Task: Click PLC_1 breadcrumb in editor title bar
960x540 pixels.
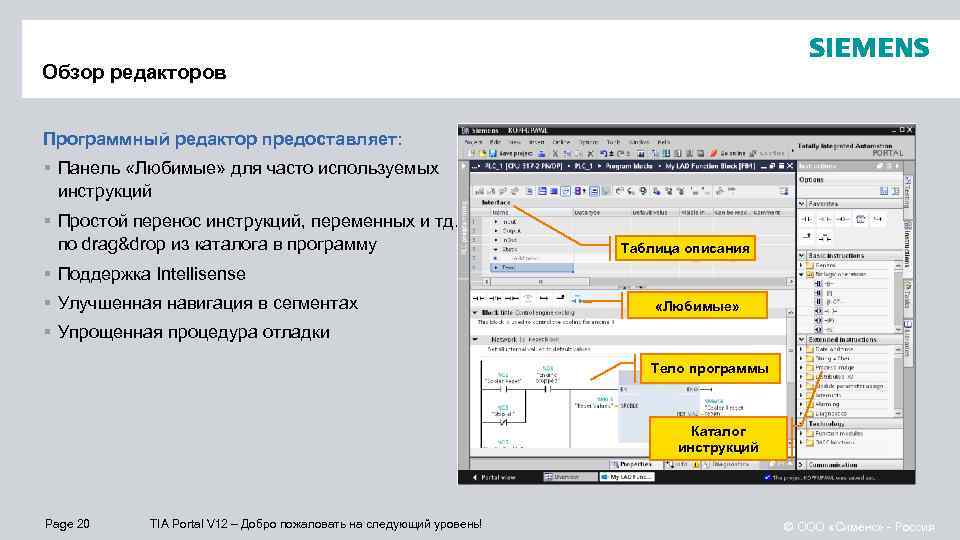Action: click(x=583, y=167)
